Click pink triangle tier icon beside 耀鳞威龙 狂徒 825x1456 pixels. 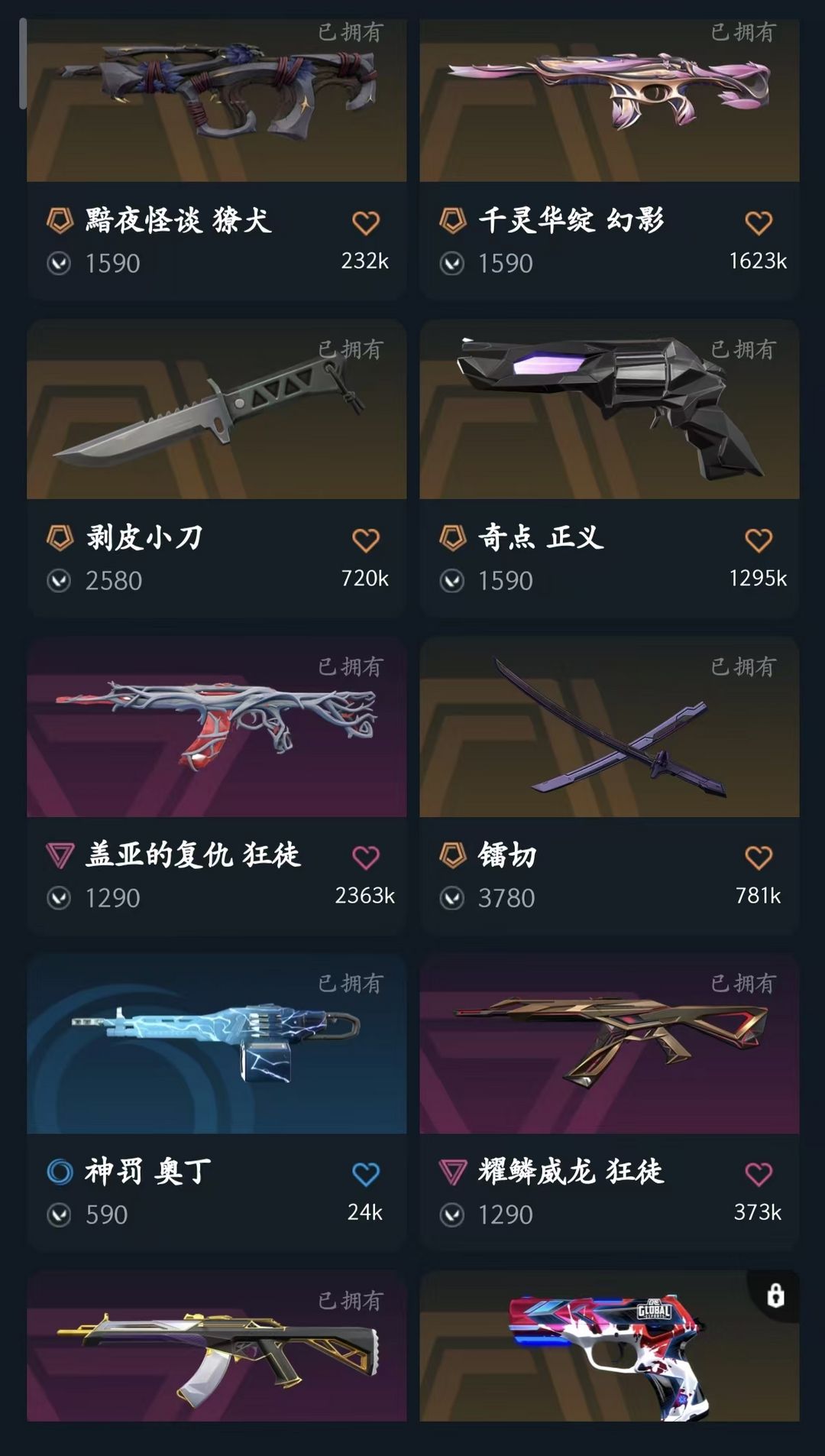pyautogui.click(x=453, y=1172)
